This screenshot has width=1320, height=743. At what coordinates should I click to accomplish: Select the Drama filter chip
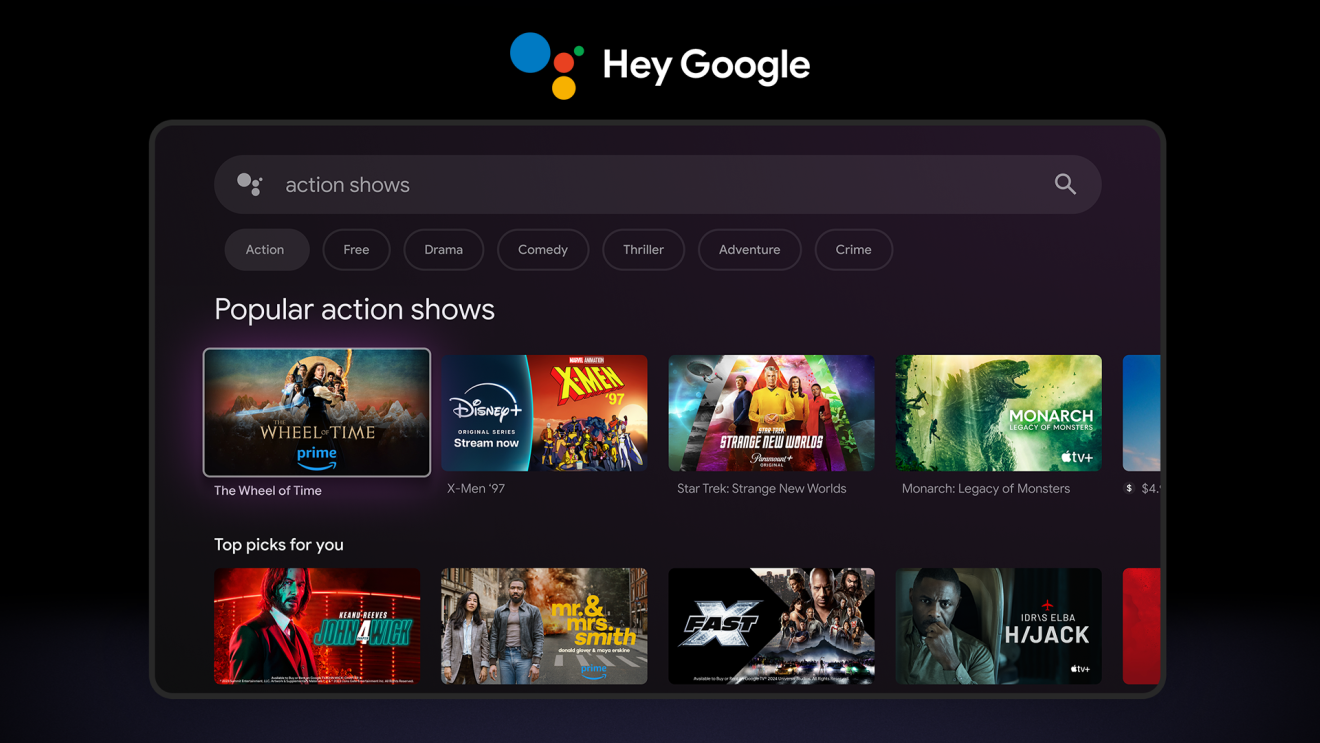(x=444, y=250)
